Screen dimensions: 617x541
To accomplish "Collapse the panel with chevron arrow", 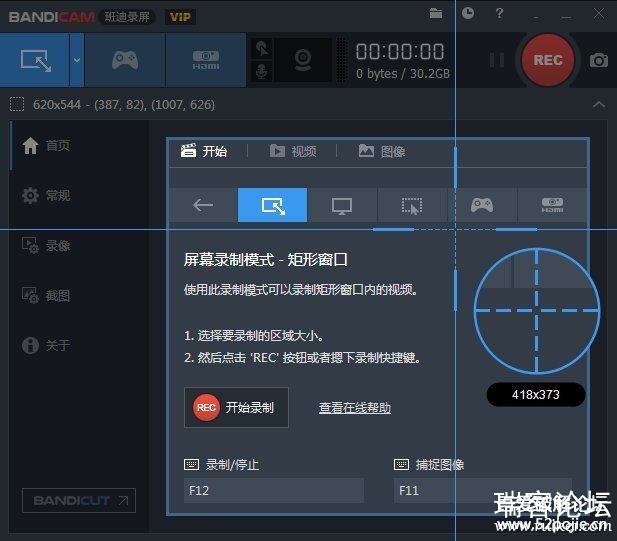I will coord(599,104).
